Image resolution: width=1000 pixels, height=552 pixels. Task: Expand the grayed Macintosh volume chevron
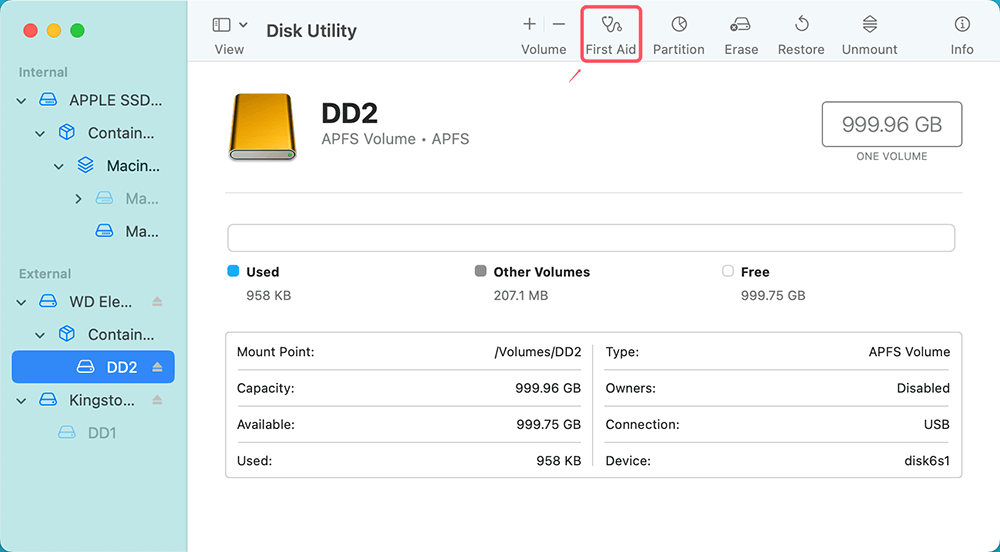(79, 199)
